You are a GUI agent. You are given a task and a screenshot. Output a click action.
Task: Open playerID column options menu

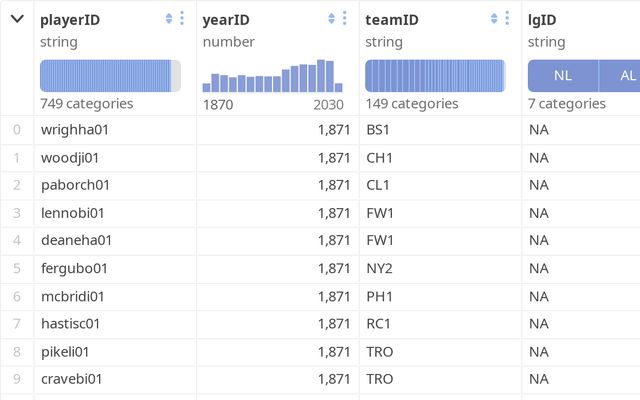click(182, 19)
